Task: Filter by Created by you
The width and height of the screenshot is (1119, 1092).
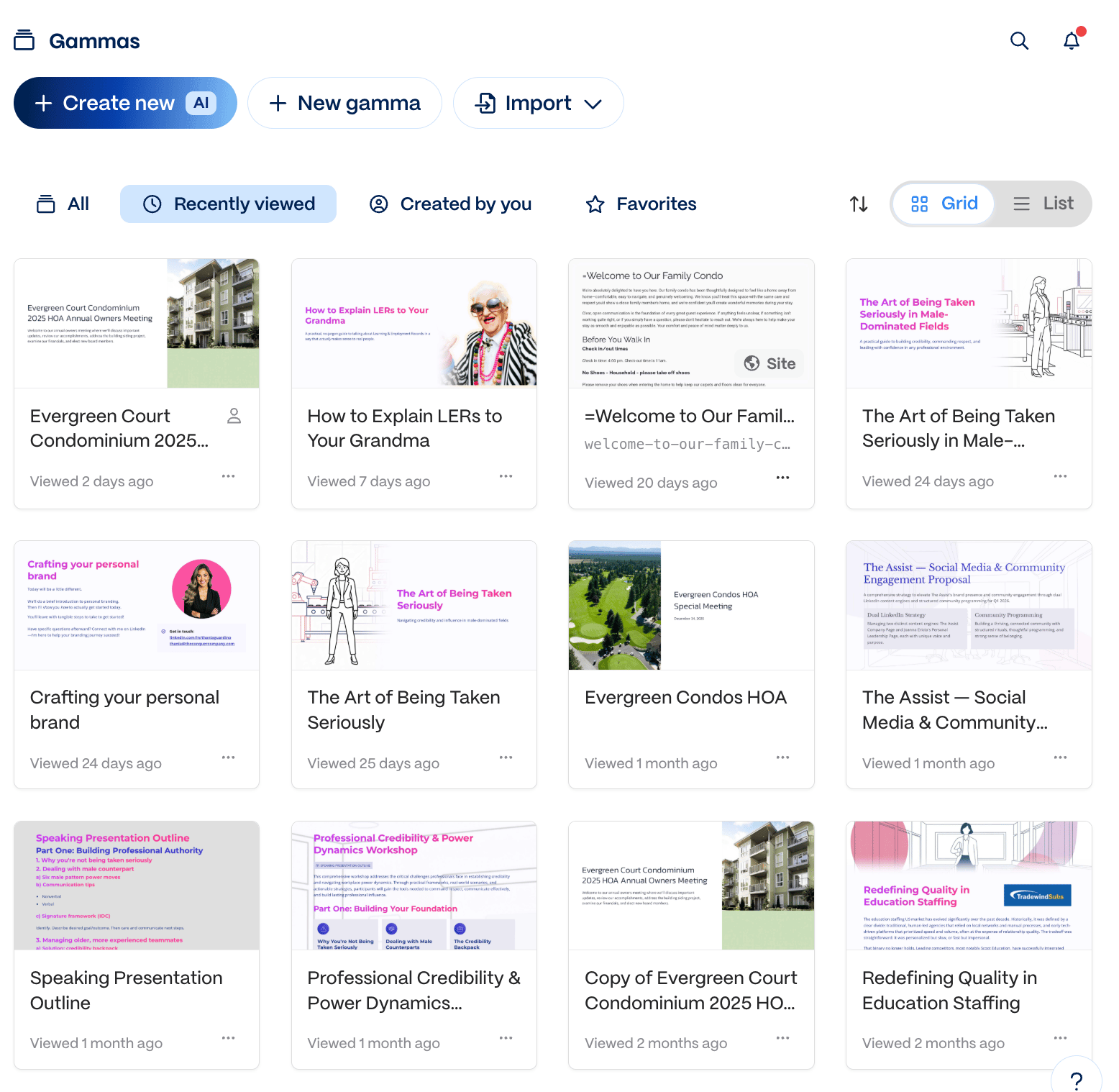Action: 450,204
